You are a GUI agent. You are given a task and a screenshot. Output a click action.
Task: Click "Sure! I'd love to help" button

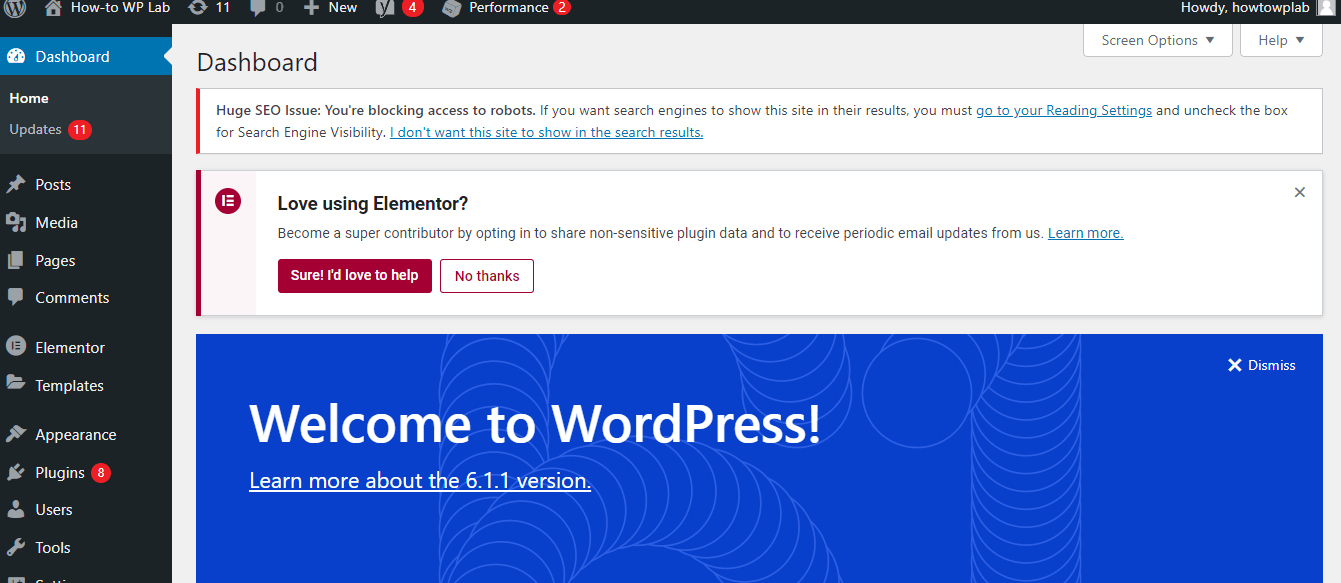tap(354, 276)
